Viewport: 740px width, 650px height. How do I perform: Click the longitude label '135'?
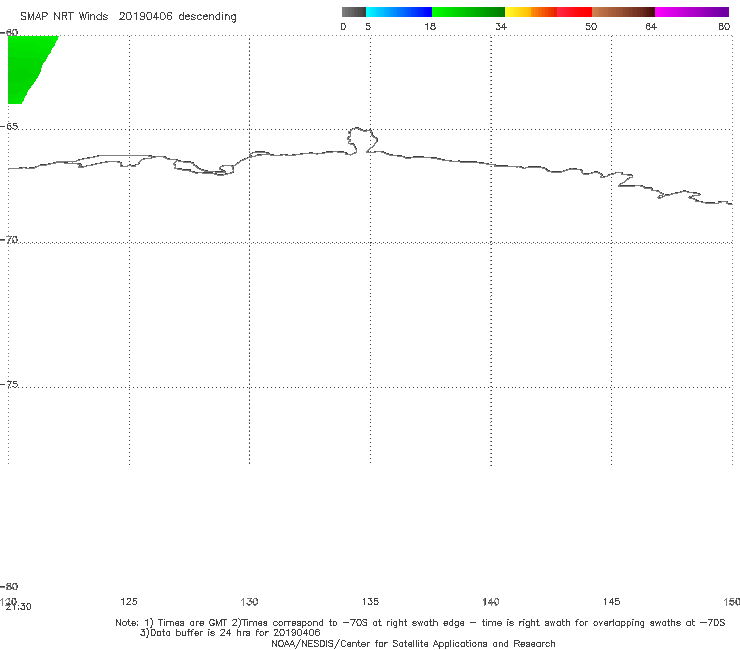tap(370, 601)
